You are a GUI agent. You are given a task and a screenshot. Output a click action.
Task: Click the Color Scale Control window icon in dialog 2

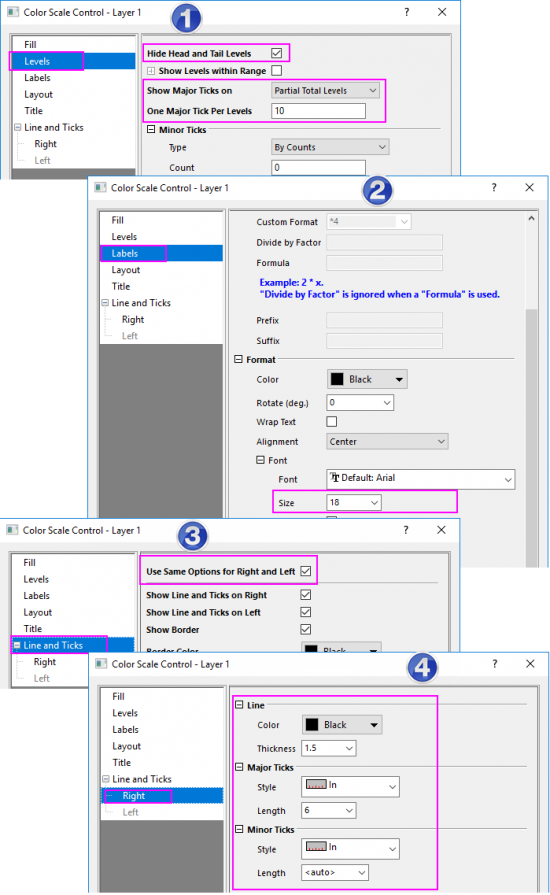click(100, 187)
